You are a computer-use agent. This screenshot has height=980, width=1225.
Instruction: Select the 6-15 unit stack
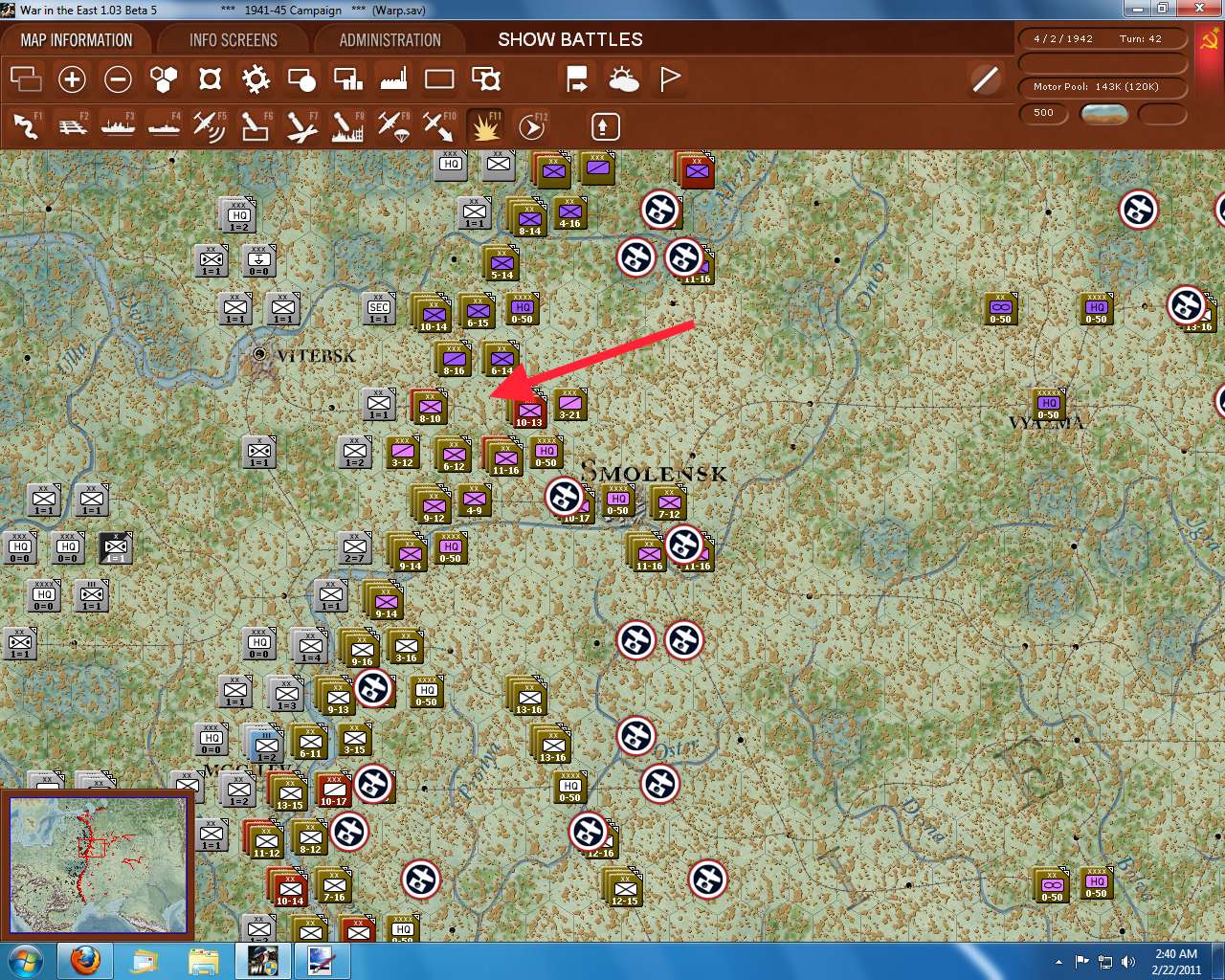point(477,311)
